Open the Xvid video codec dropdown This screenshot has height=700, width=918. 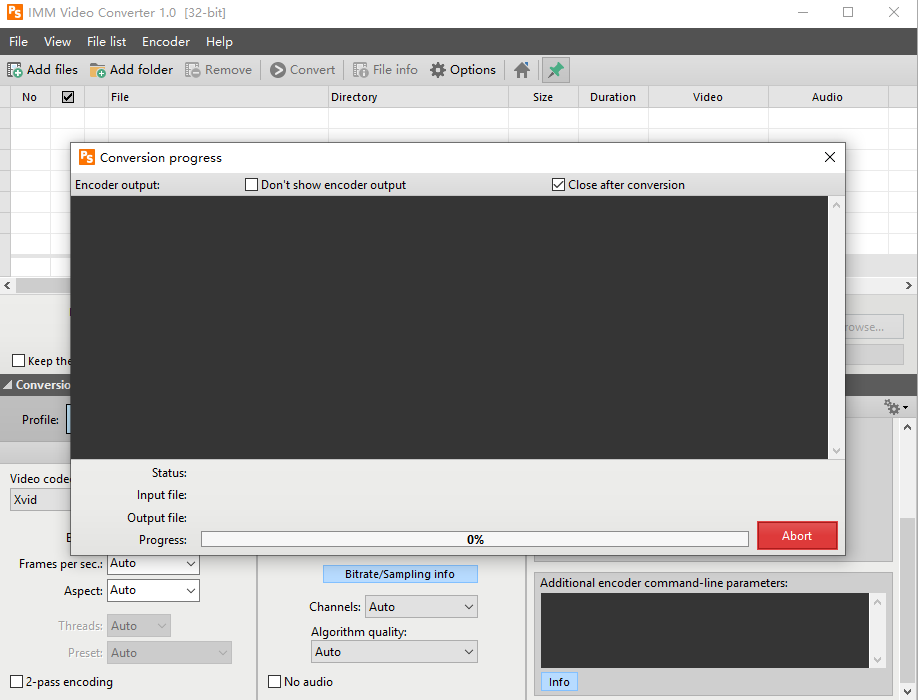click(x=40, y=500)
